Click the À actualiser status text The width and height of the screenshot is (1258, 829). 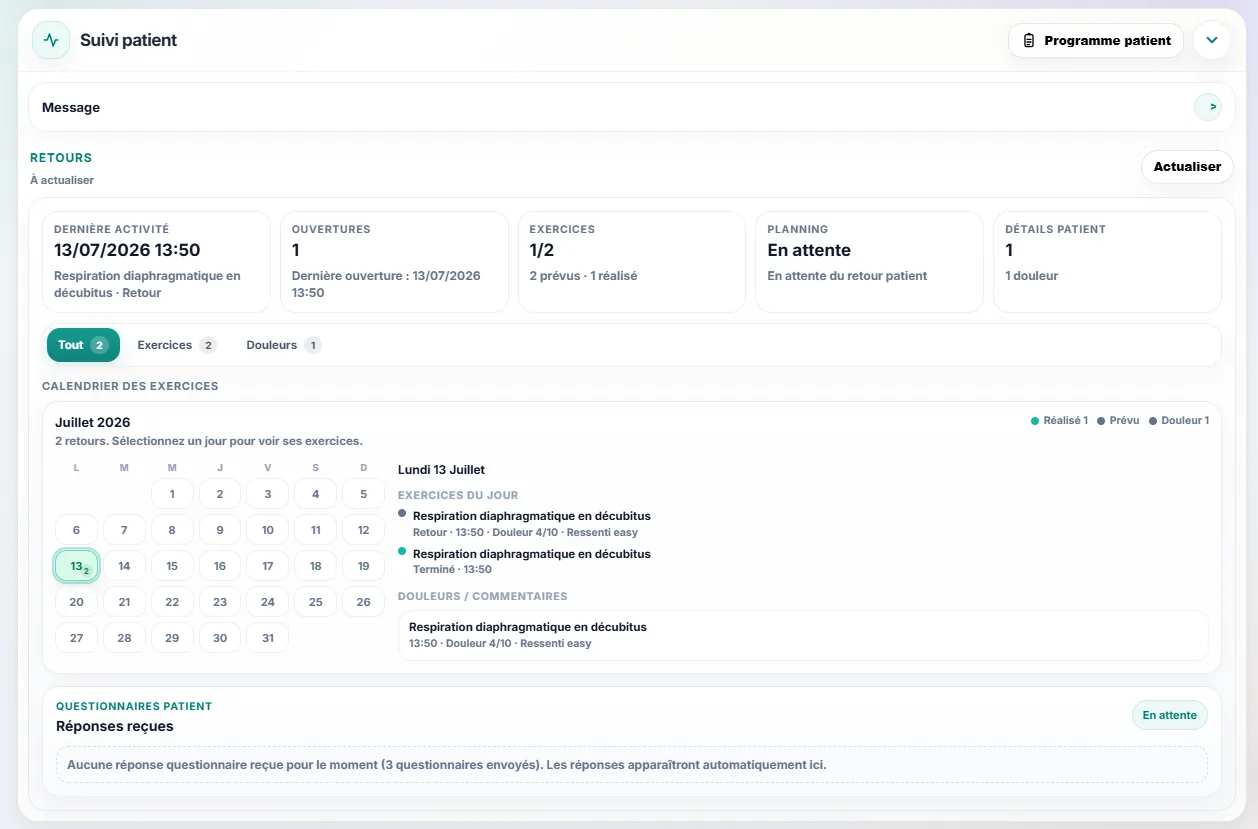tap(62, 180)
